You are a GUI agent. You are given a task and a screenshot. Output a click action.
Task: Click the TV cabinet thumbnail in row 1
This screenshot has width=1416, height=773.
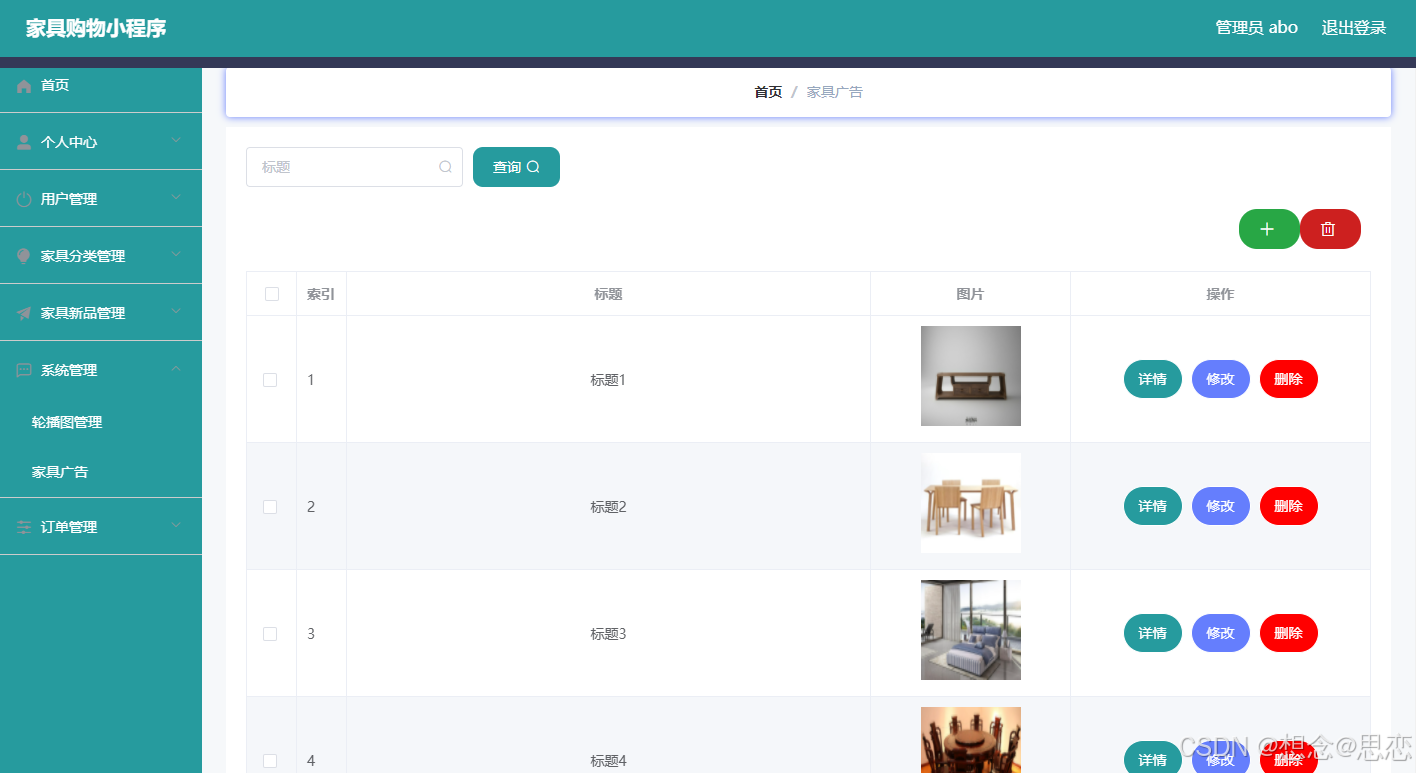click(x=971, y=376)
